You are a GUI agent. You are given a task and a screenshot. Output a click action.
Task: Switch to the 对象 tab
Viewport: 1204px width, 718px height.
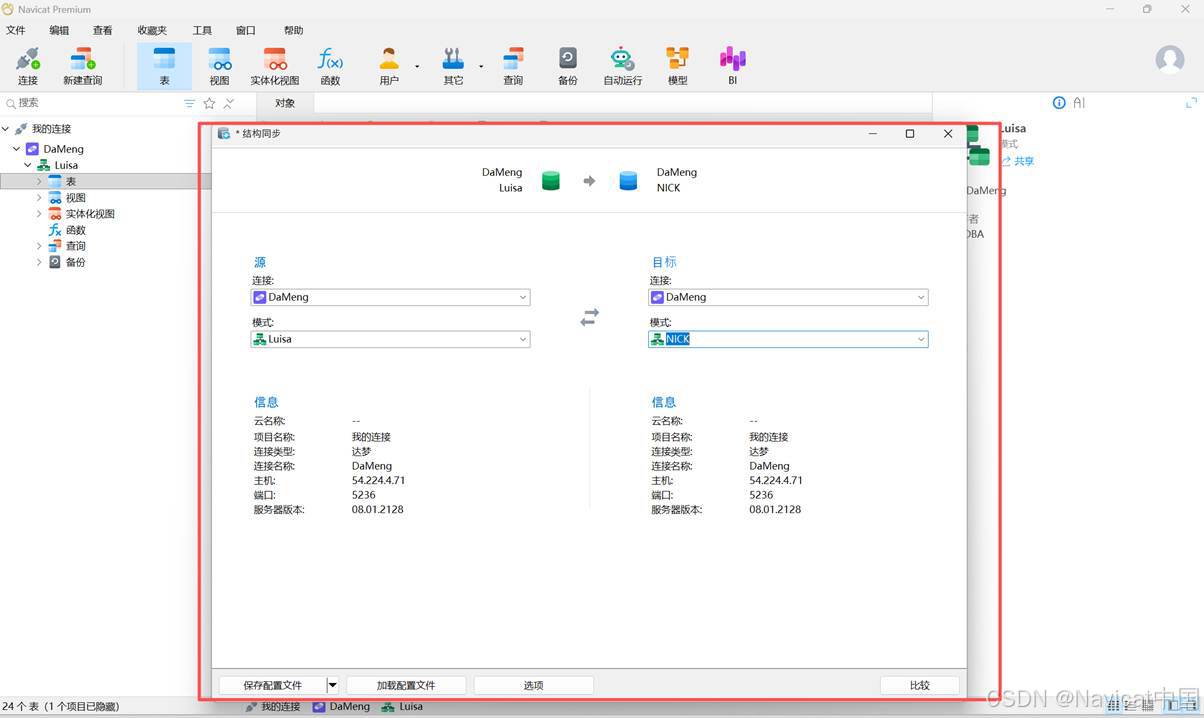(x=285, y=103)
